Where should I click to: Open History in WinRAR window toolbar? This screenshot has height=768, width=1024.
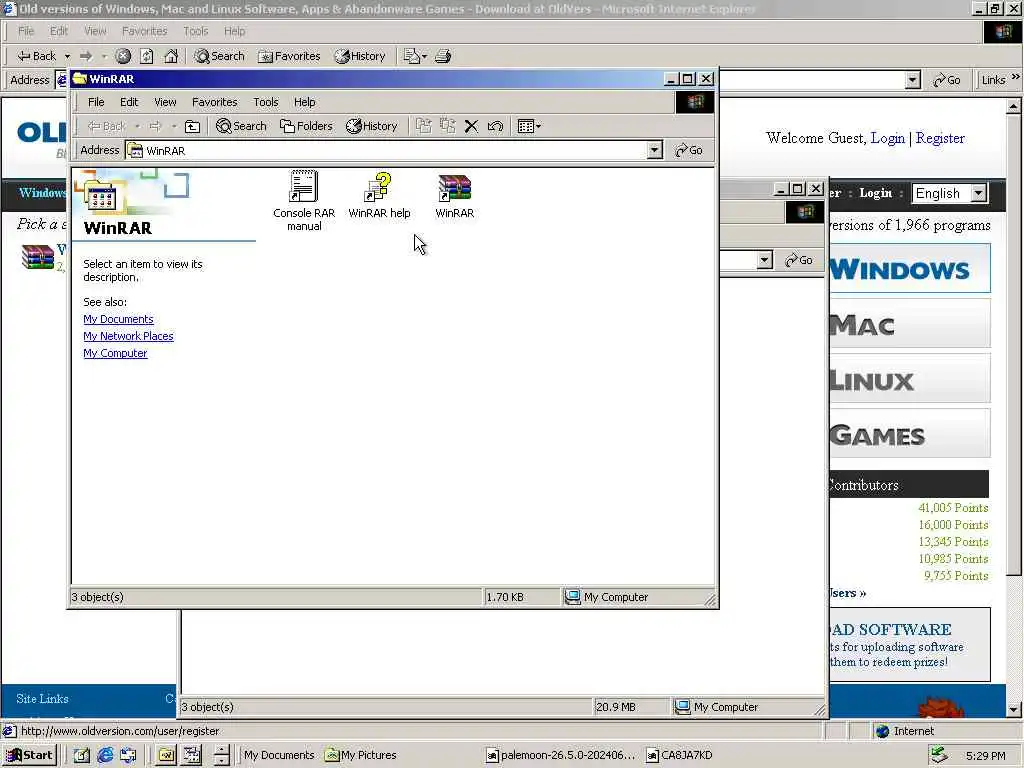372,126
